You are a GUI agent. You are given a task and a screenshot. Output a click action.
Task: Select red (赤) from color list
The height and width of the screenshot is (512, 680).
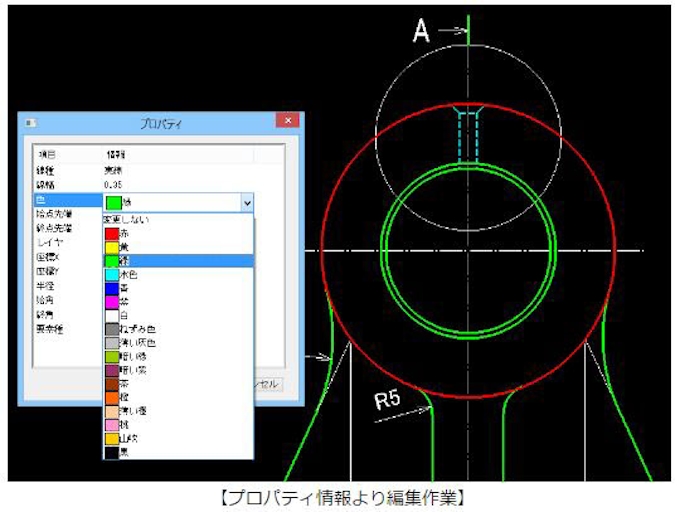pos(124,232)
